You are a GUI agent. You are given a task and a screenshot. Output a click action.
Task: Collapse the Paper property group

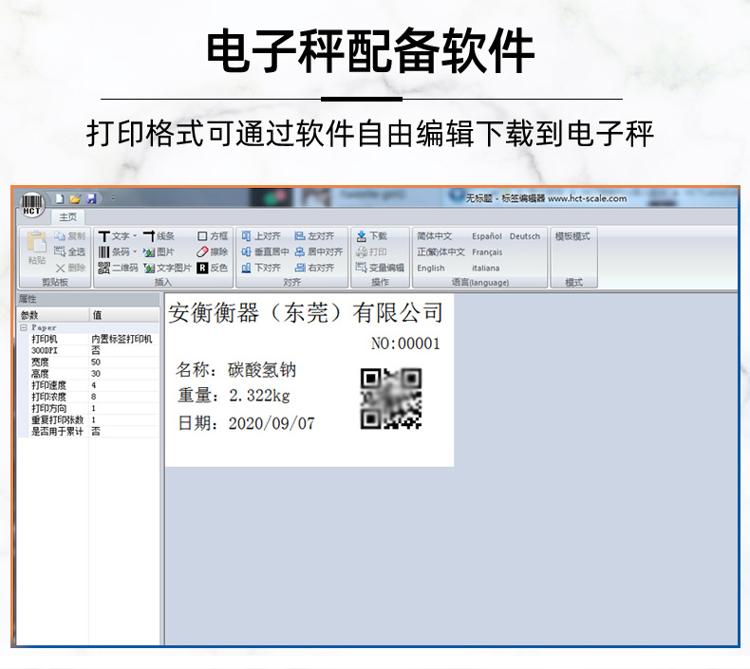click(24, 328)
